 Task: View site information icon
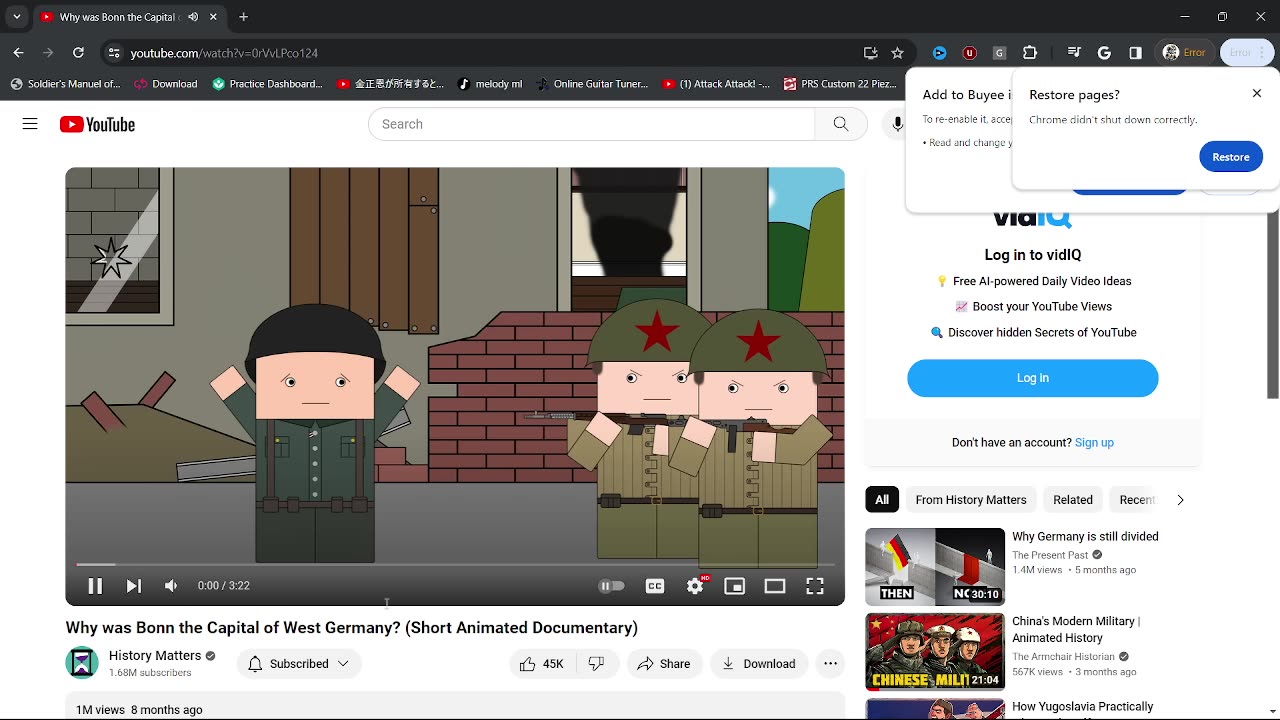[x=114, y=53]
